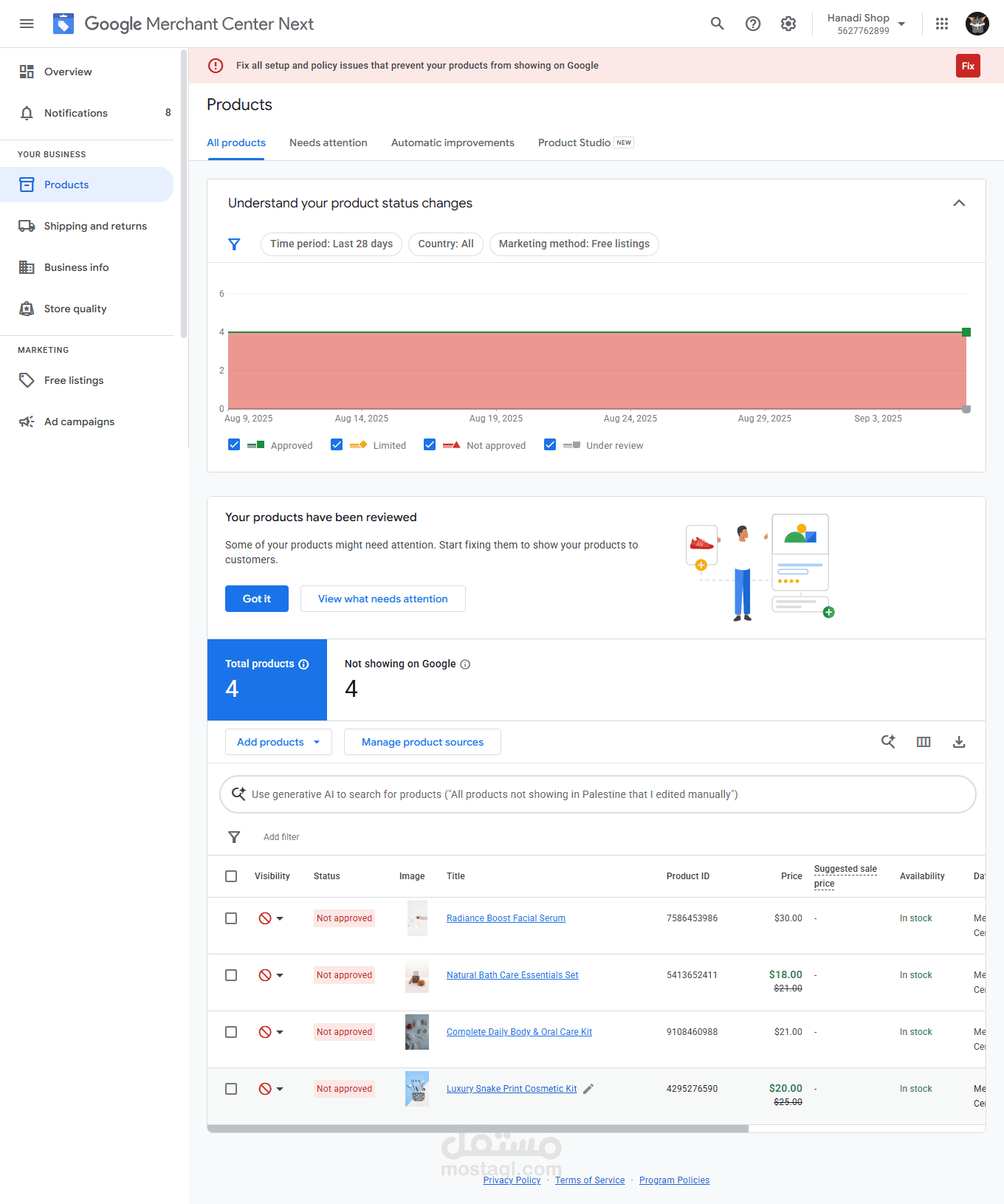Open the Add products dropdown
The image size is (1004, 1204).
click(x=278, y=742)
